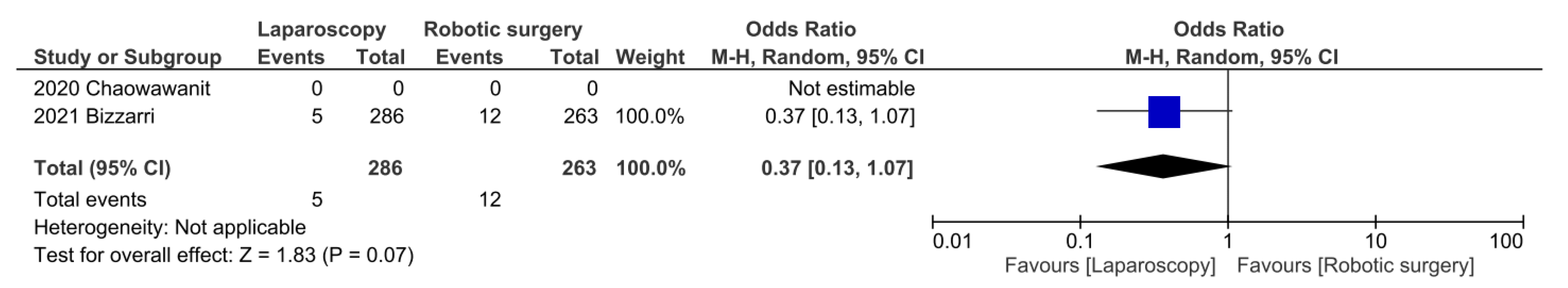Click the Heterogeneity: Not applicable text
Image resolution: width=1568 pixels, height=288 pixels.
click(170, 228)
